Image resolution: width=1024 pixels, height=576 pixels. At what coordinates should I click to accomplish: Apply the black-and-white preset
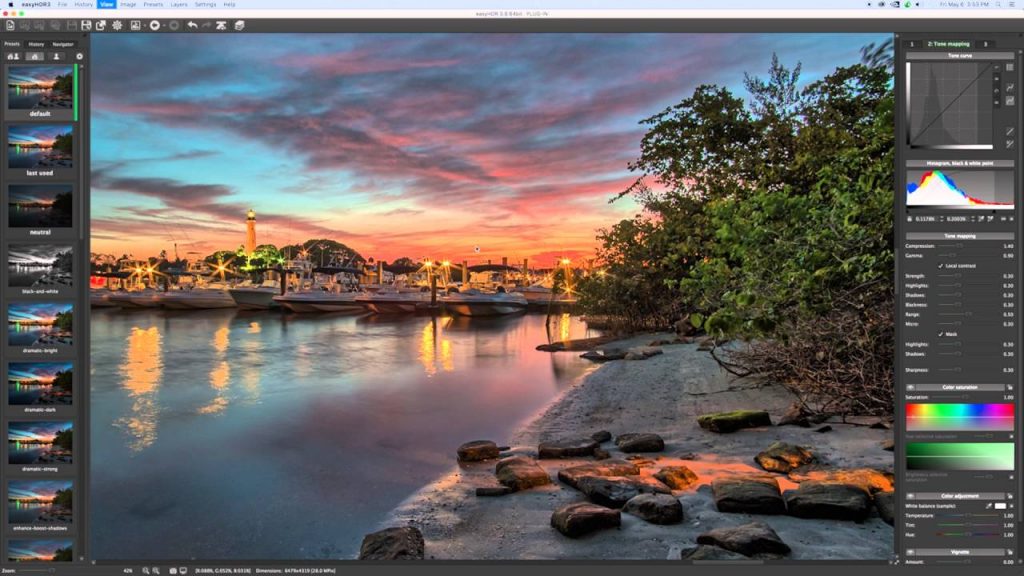pos(40,267)
